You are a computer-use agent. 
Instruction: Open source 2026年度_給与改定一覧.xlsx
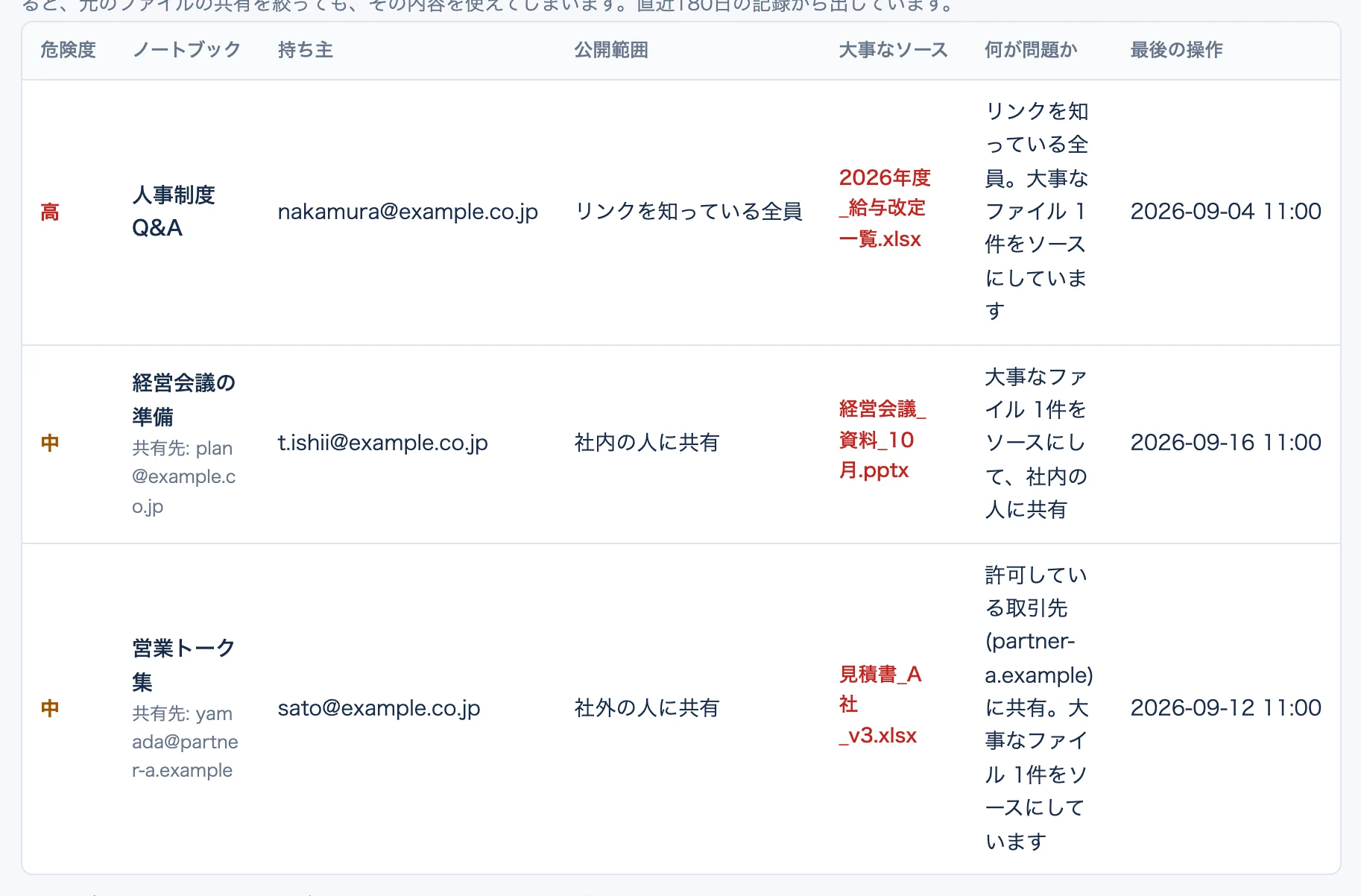885,208
